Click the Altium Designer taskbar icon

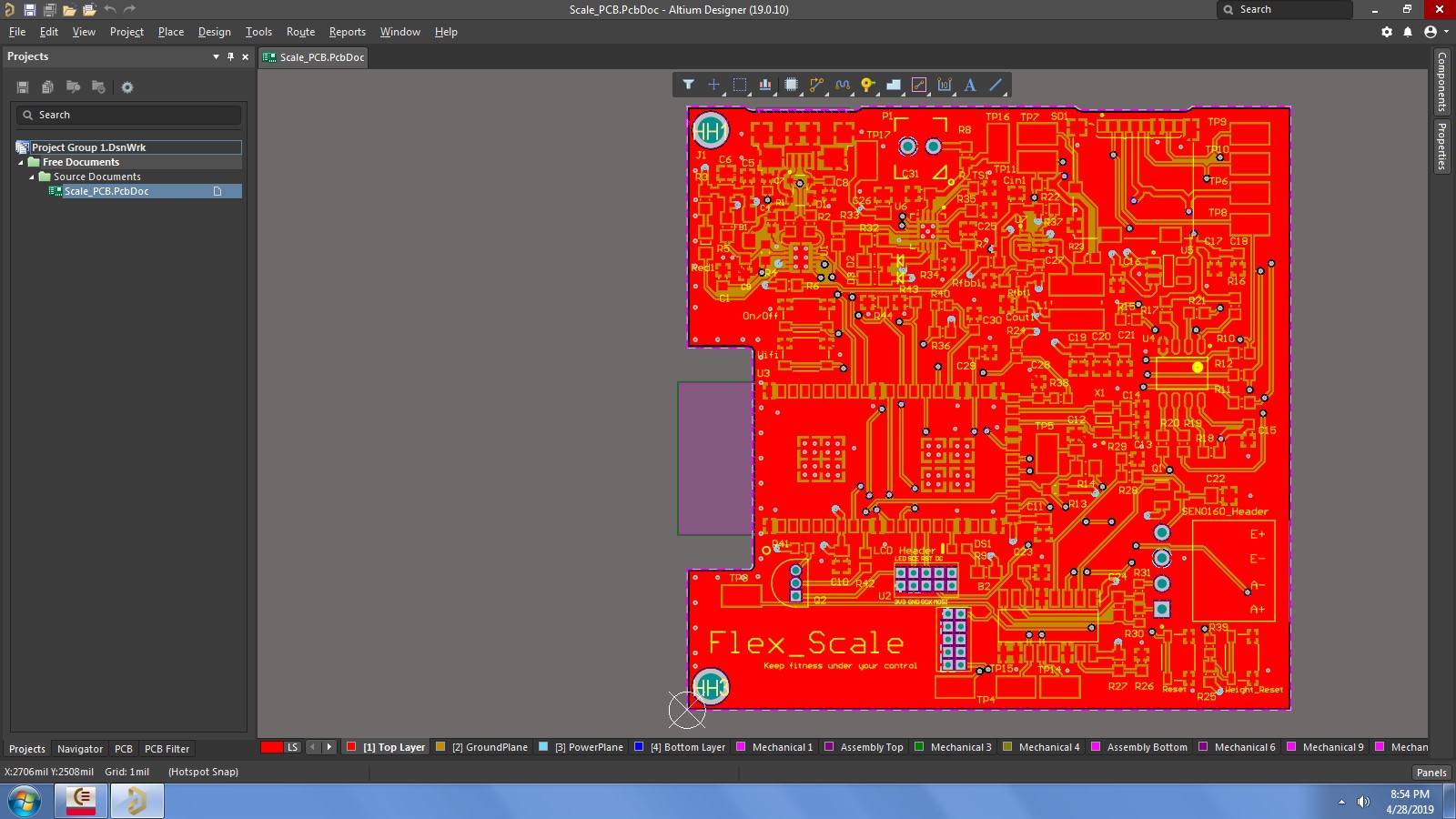136,802
